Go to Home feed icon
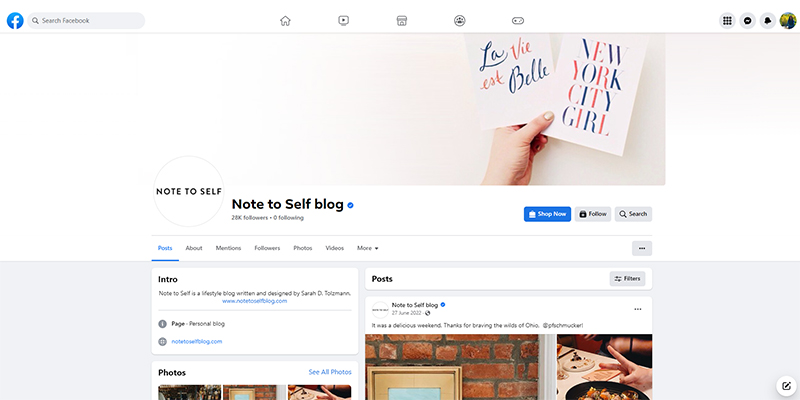The width and height of the screenshot is (800, 400). 285,21
